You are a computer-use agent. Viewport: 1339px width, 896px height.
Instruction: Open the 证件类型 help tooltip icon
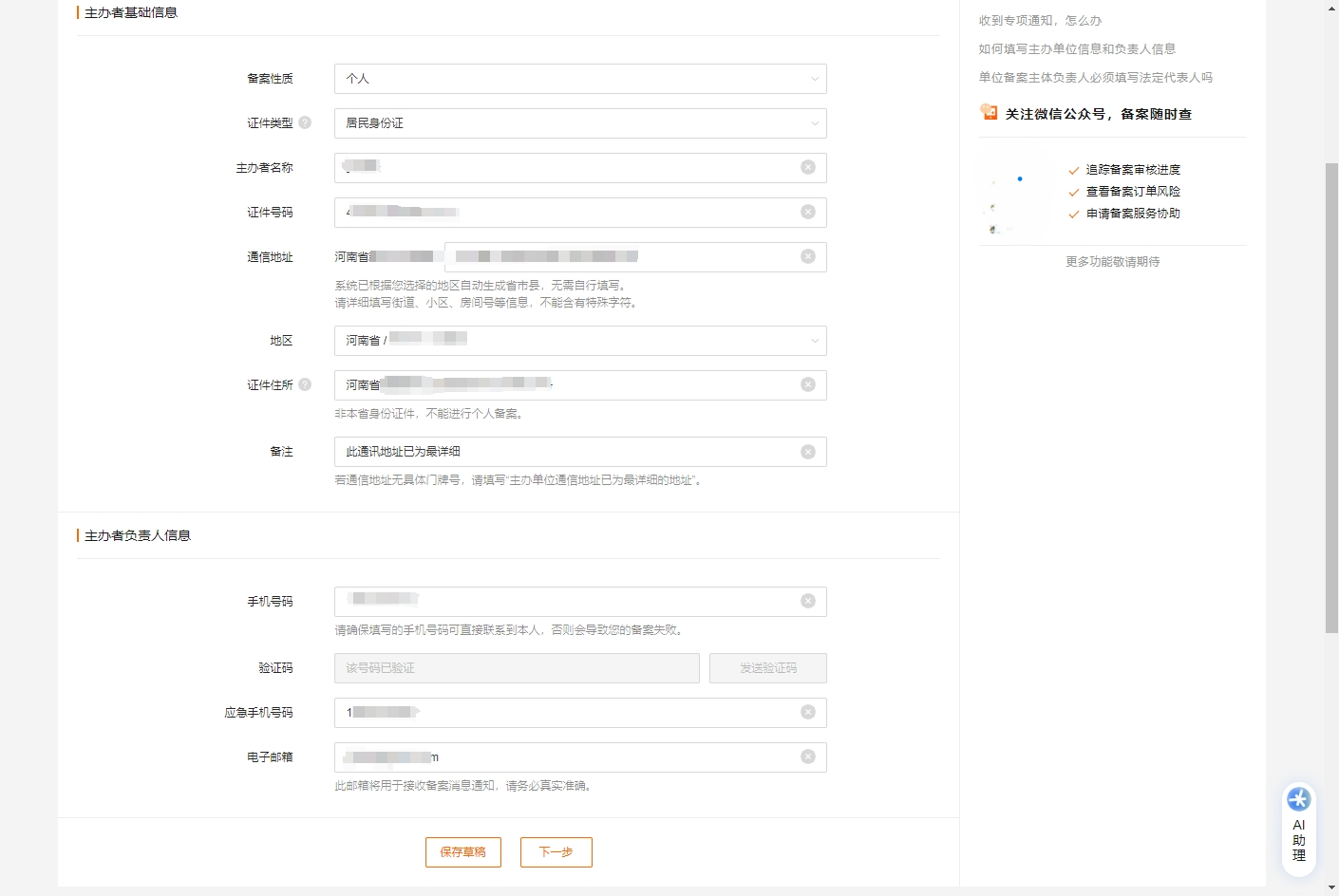click(x=303, y=122)
